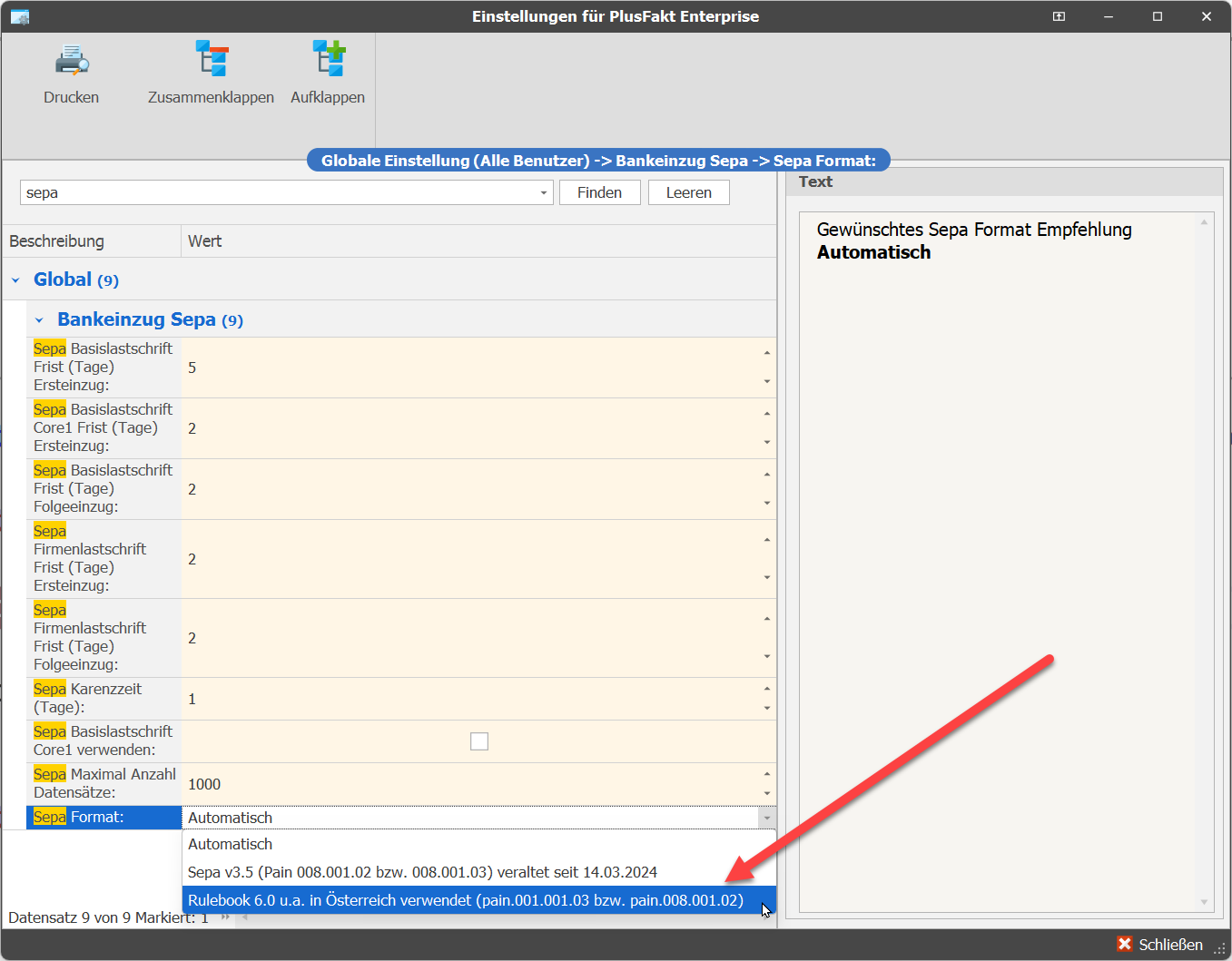Click the app icon in title bar

pyautogui.click(x=19, y=16)
